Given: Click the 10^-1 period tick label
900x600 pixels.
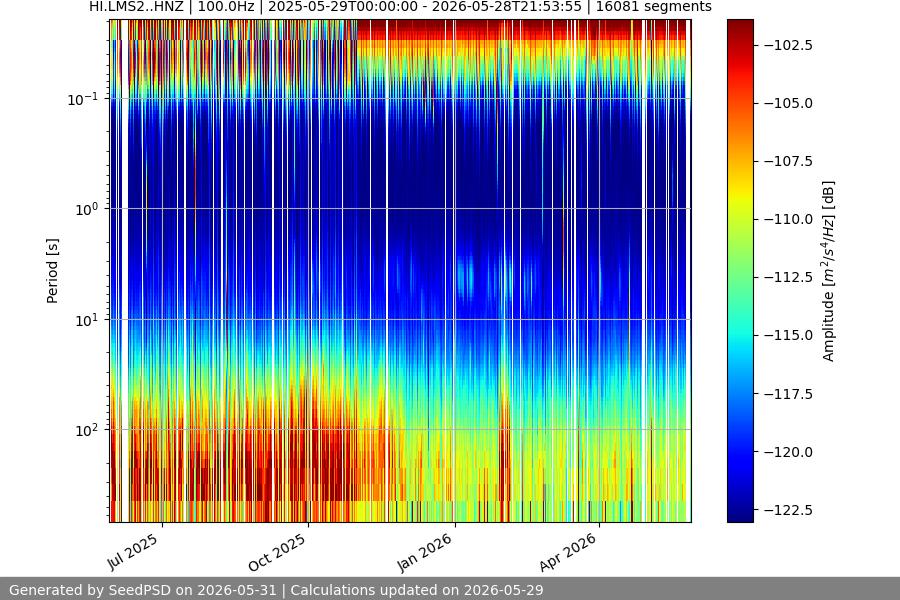Looking at the screenshot, I should (x=83, y=99).
